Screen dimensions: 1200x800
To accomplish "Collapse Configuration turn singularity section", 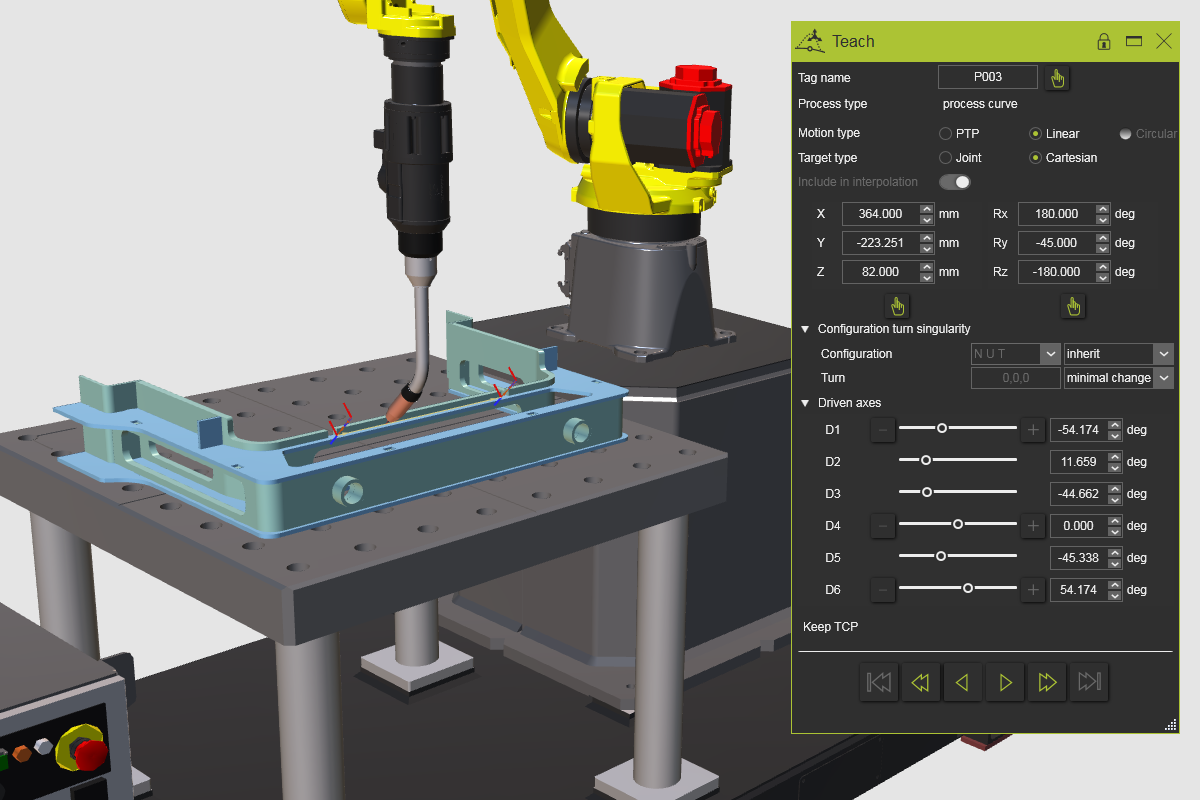I will (805, 329).
